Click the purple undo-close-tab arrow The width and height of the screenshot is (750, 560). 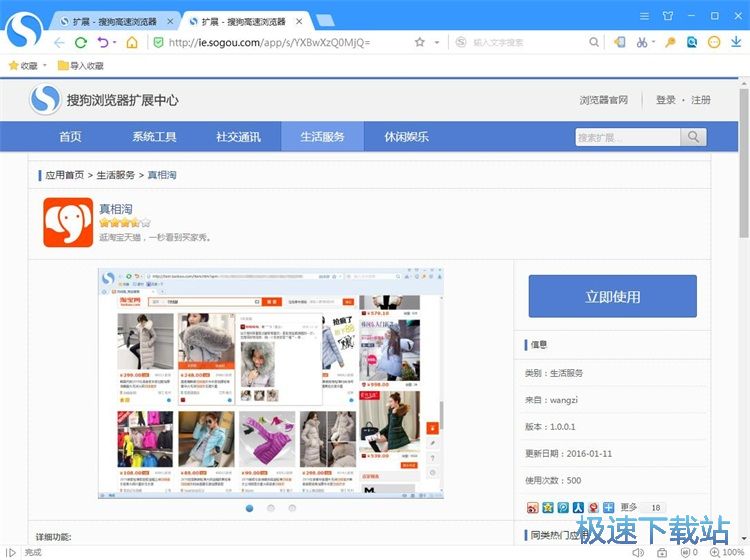pyautogui.click(x=102, y=42)
